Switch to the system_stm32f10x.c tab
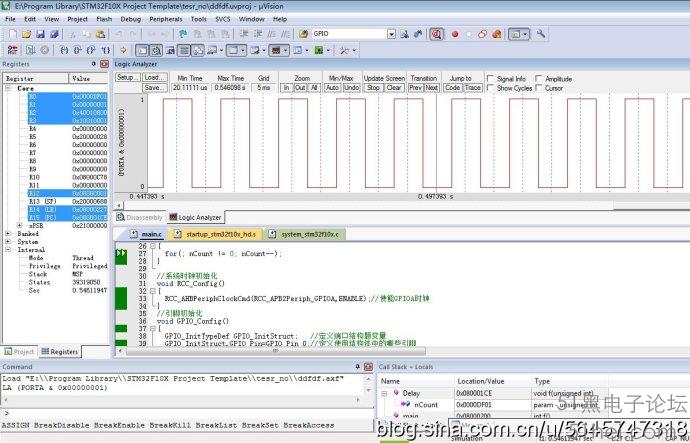This screenshot has height=443, width=690. click(x=305, y=234)
